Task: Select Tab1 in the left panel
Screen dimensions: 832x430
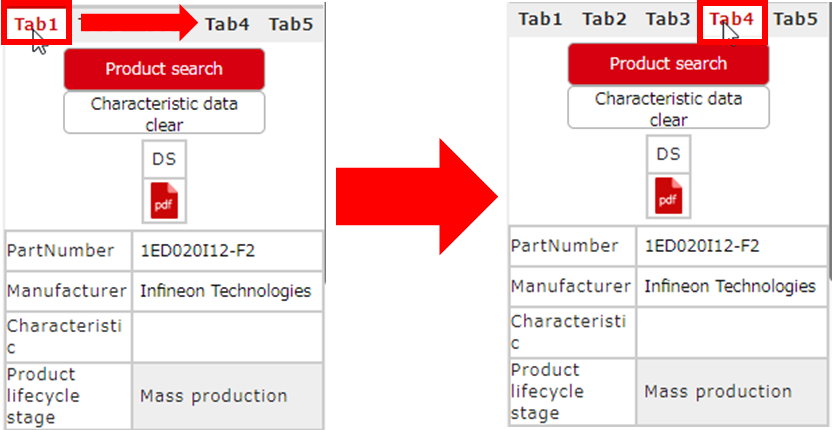Action: coord(35,23)
